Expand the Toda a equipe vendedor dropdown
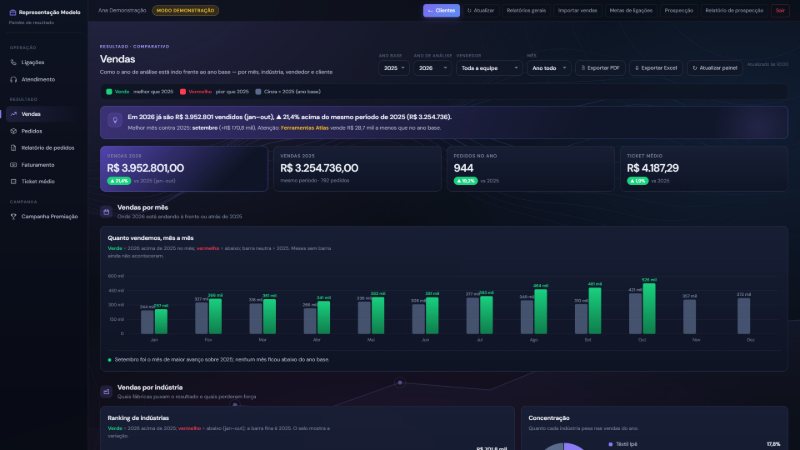Viewport: 800px width, 450px height. tap(489, 68)
